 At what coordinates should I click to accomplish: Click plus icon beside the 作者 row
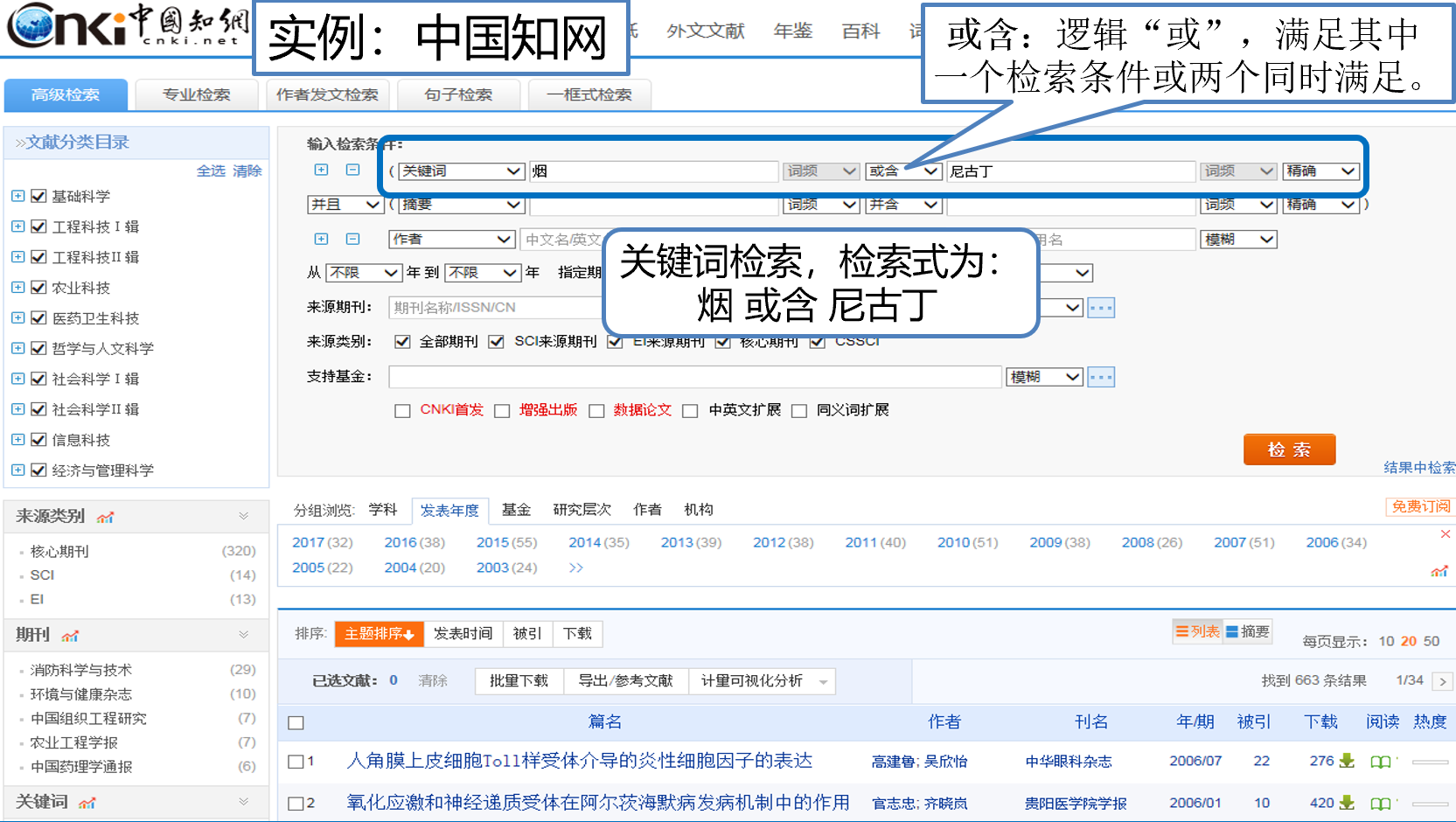[x=321, y=239]
